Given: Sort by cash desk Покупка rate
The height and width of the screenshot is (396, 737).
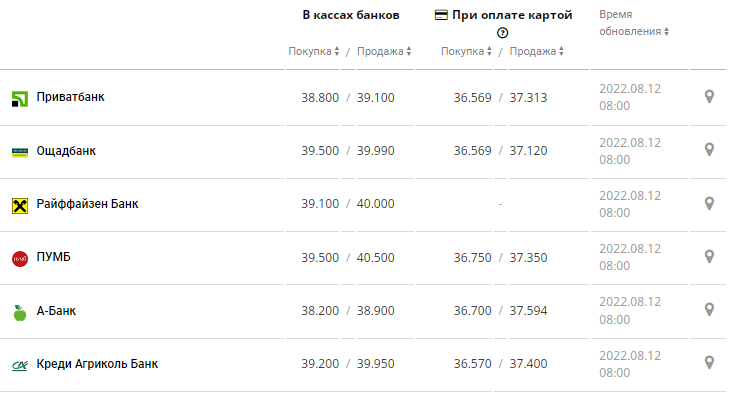Looking at the screenshot, I should pyautogui.click(x=314, y=51).
